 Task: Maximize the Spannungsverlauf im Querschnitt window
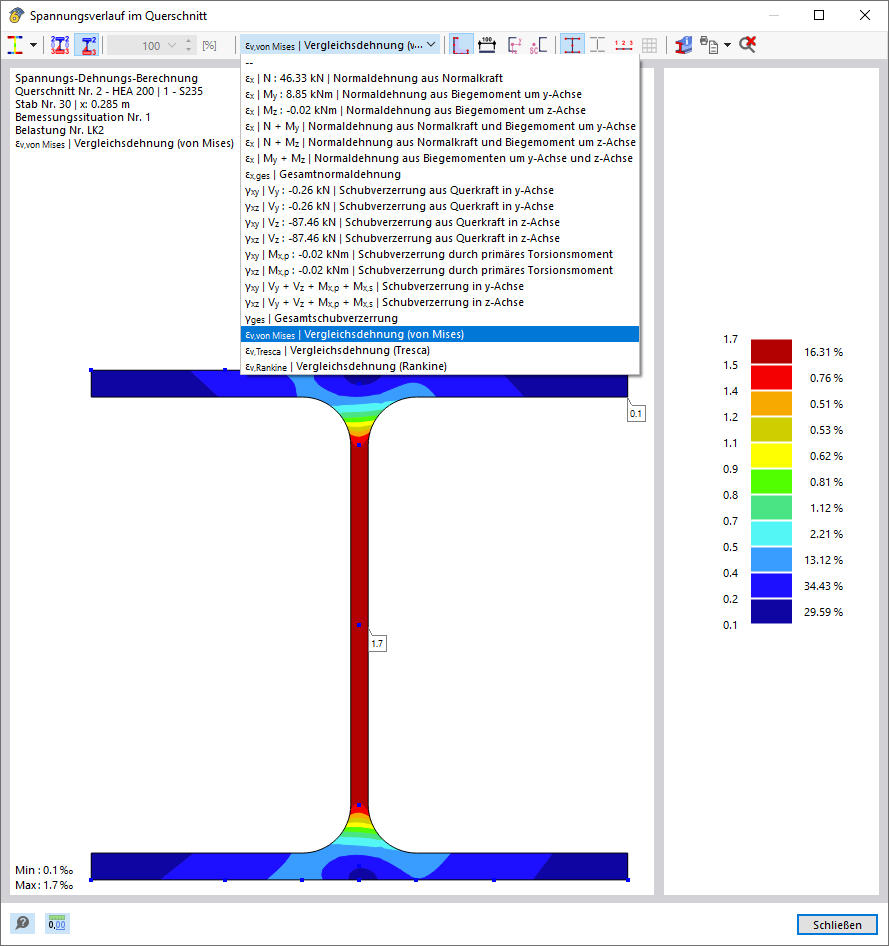[819, 15]
